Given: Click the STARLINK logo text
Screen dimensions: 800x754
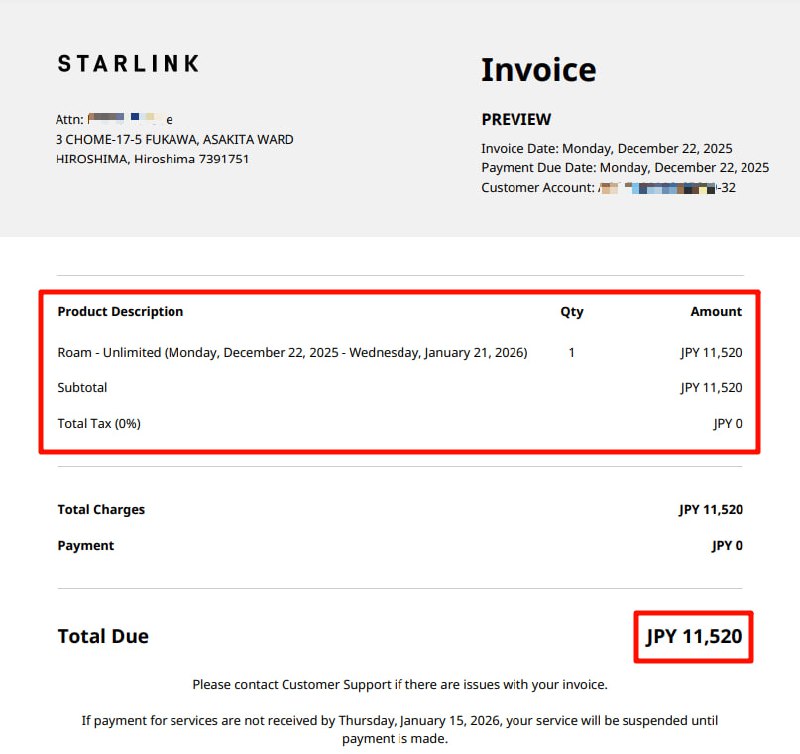Looking at the screenshot, I should 128,64.
